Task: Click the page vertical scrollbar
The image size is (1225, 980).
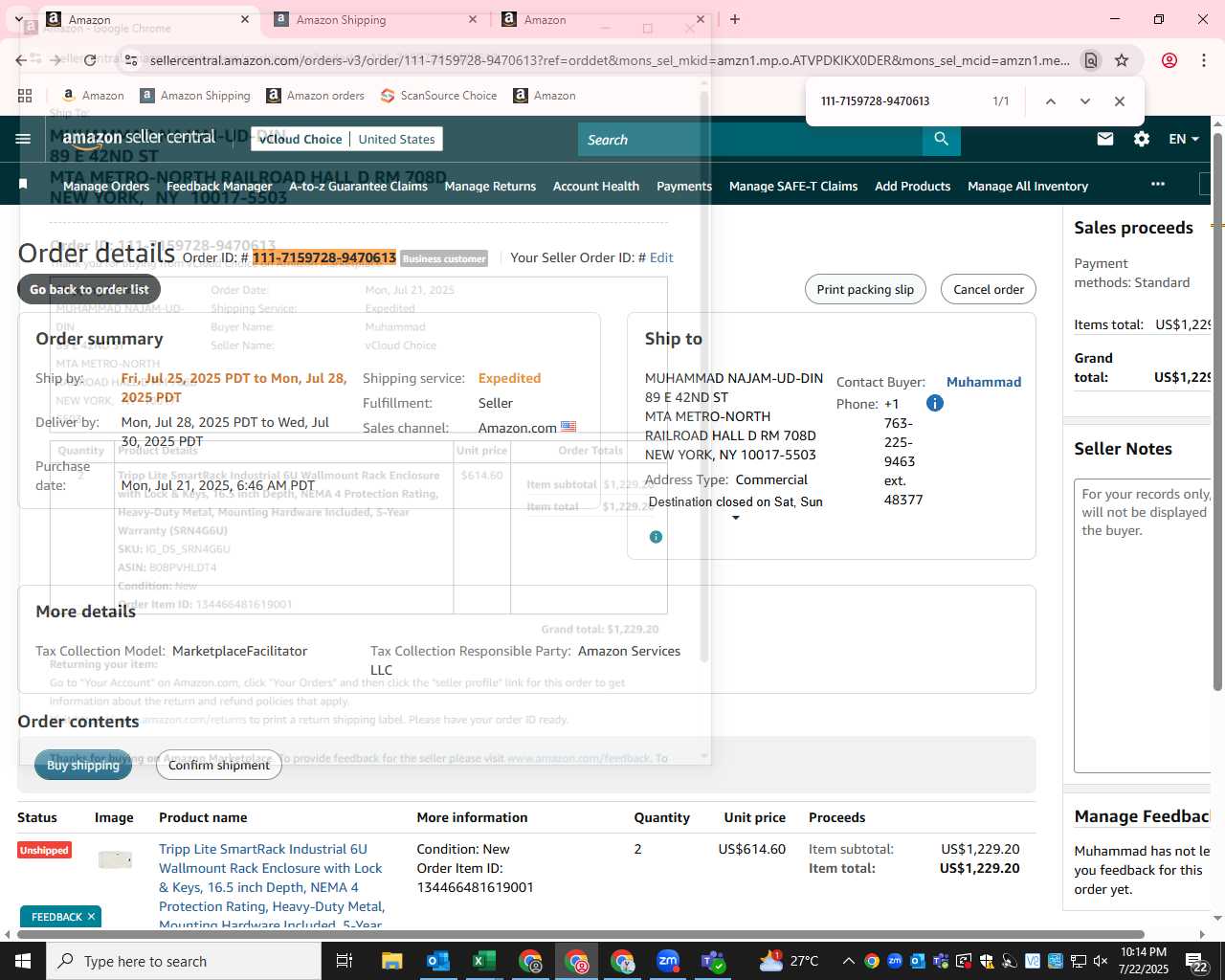Action: pos(1217,412)
